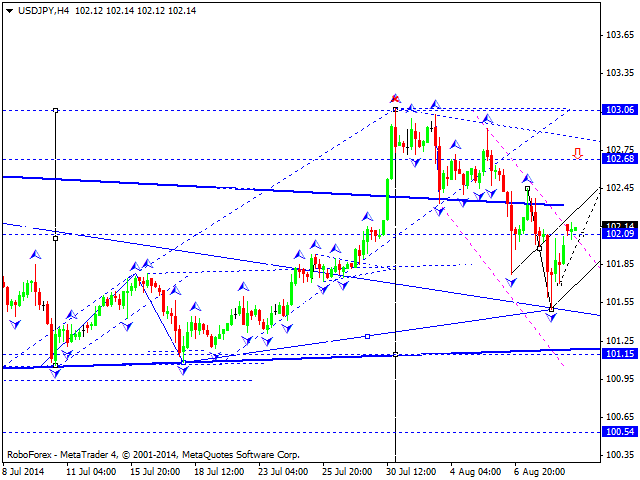Click the 6 Aug 20:00 time label
The width and height of the screenshot is (640, 480).
click(540, 472)
